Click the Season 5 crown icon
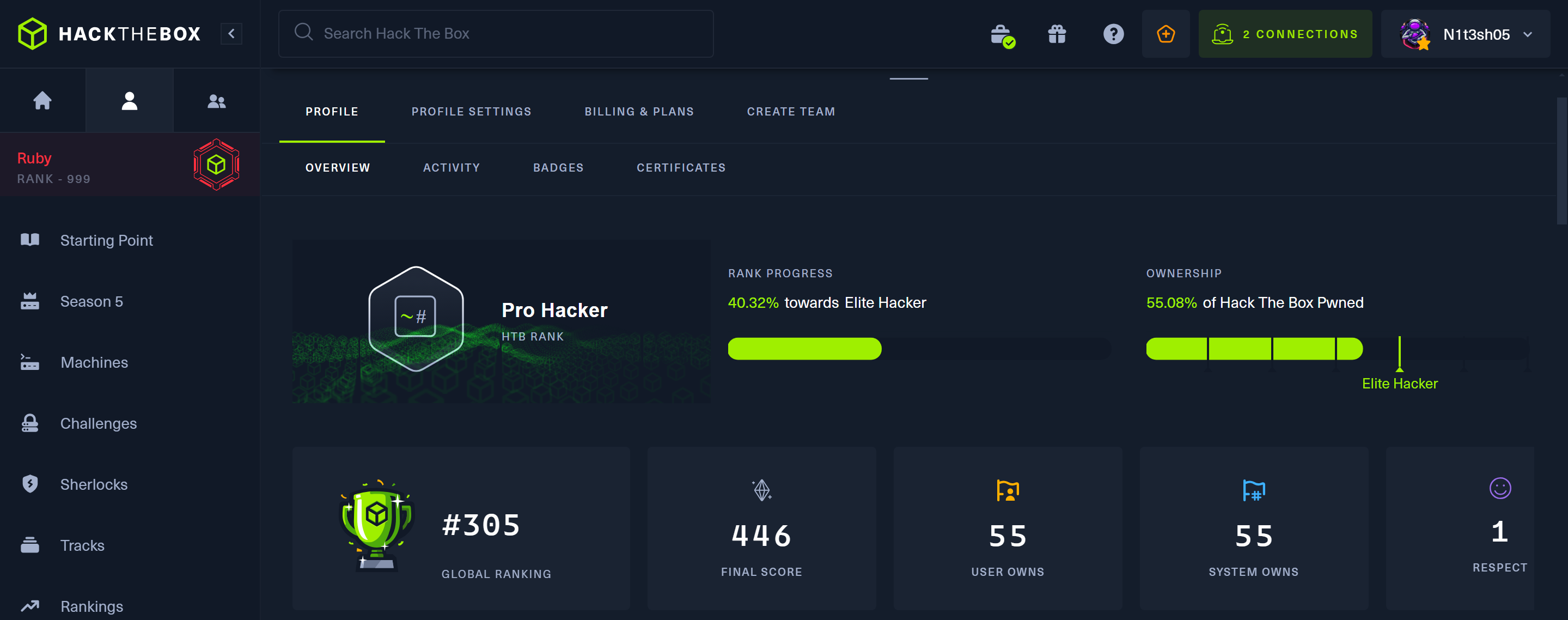1568x620 pixels. click(x=30, y=301)
